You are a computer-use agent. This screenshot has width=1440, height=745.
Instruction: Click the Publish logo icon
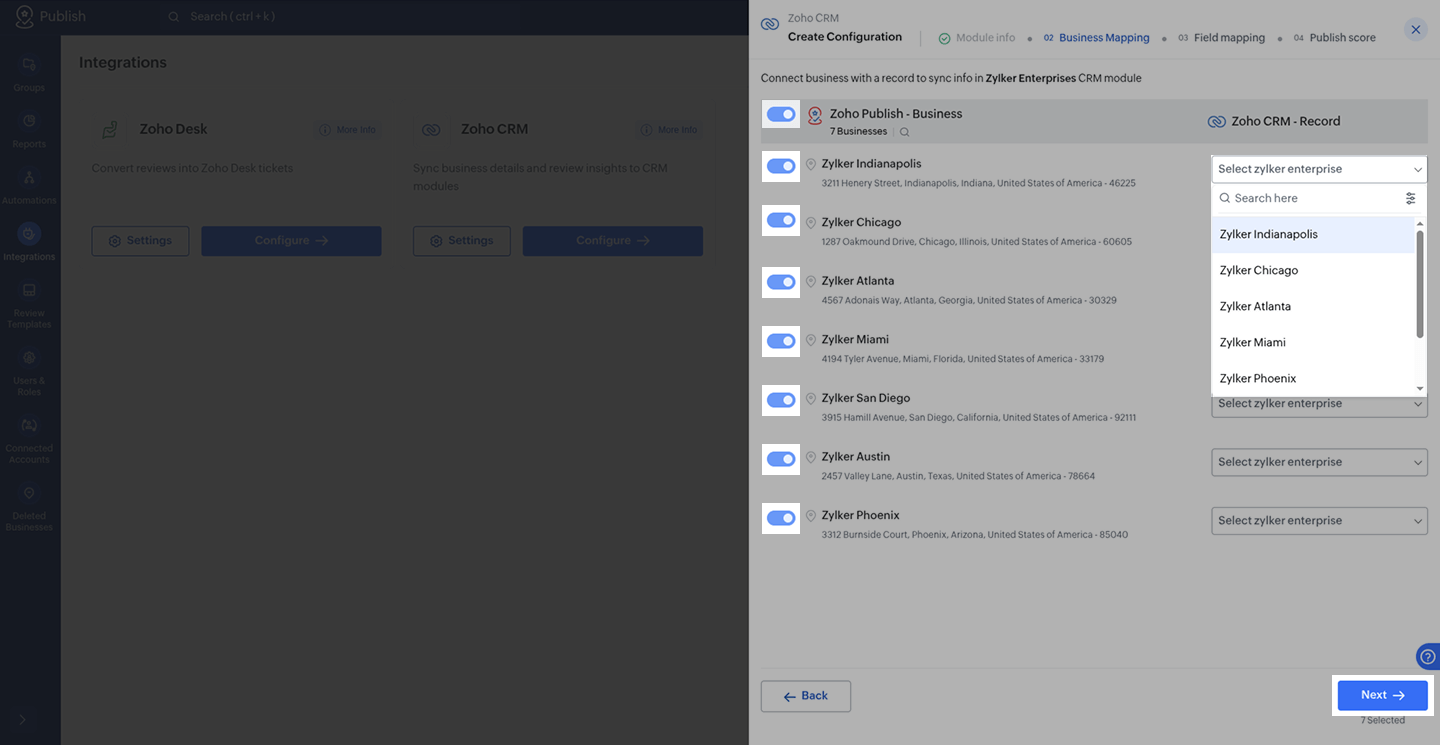[24, 16]
